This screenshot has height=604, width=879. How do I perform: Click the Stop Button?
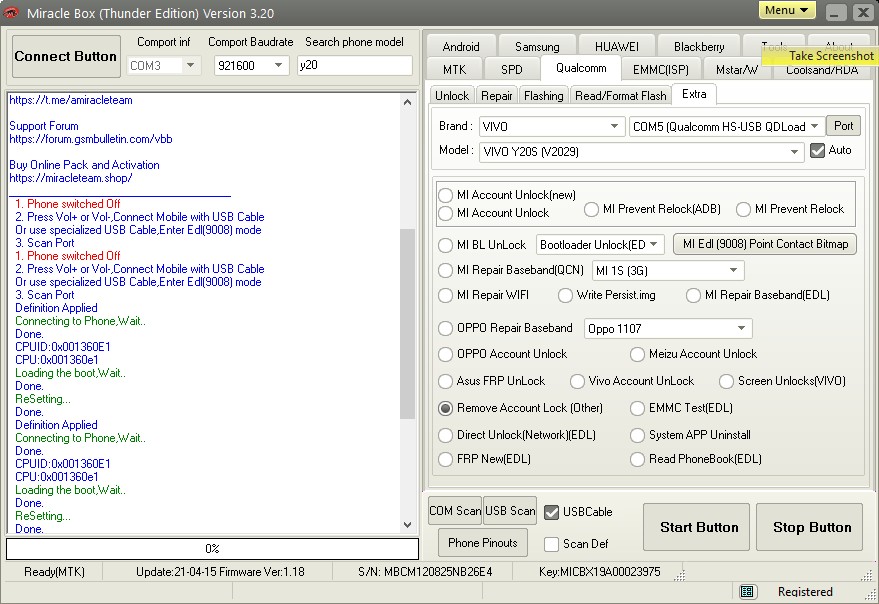tap(809, 527)
